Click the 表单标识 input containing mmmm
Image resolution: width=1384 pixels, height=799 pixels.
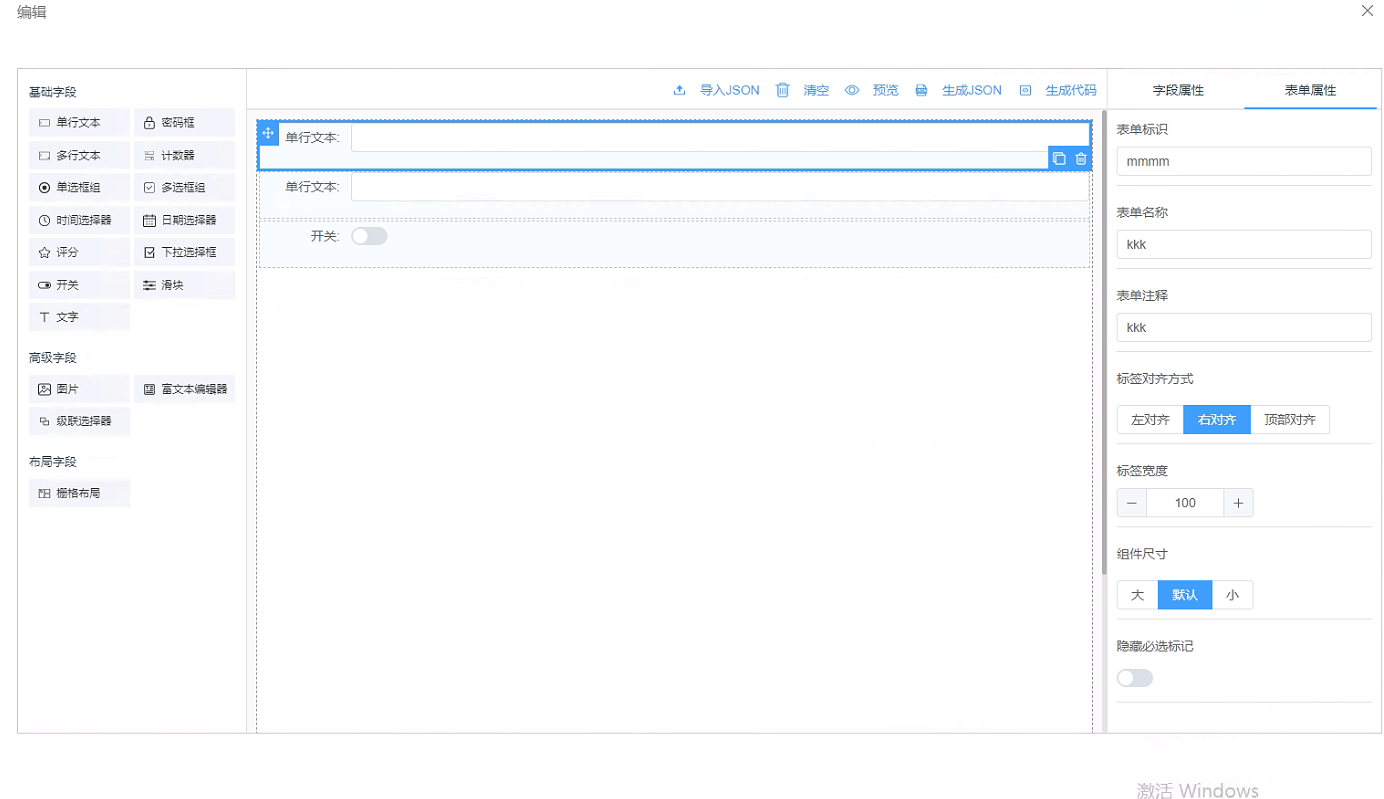point(1244,161)
